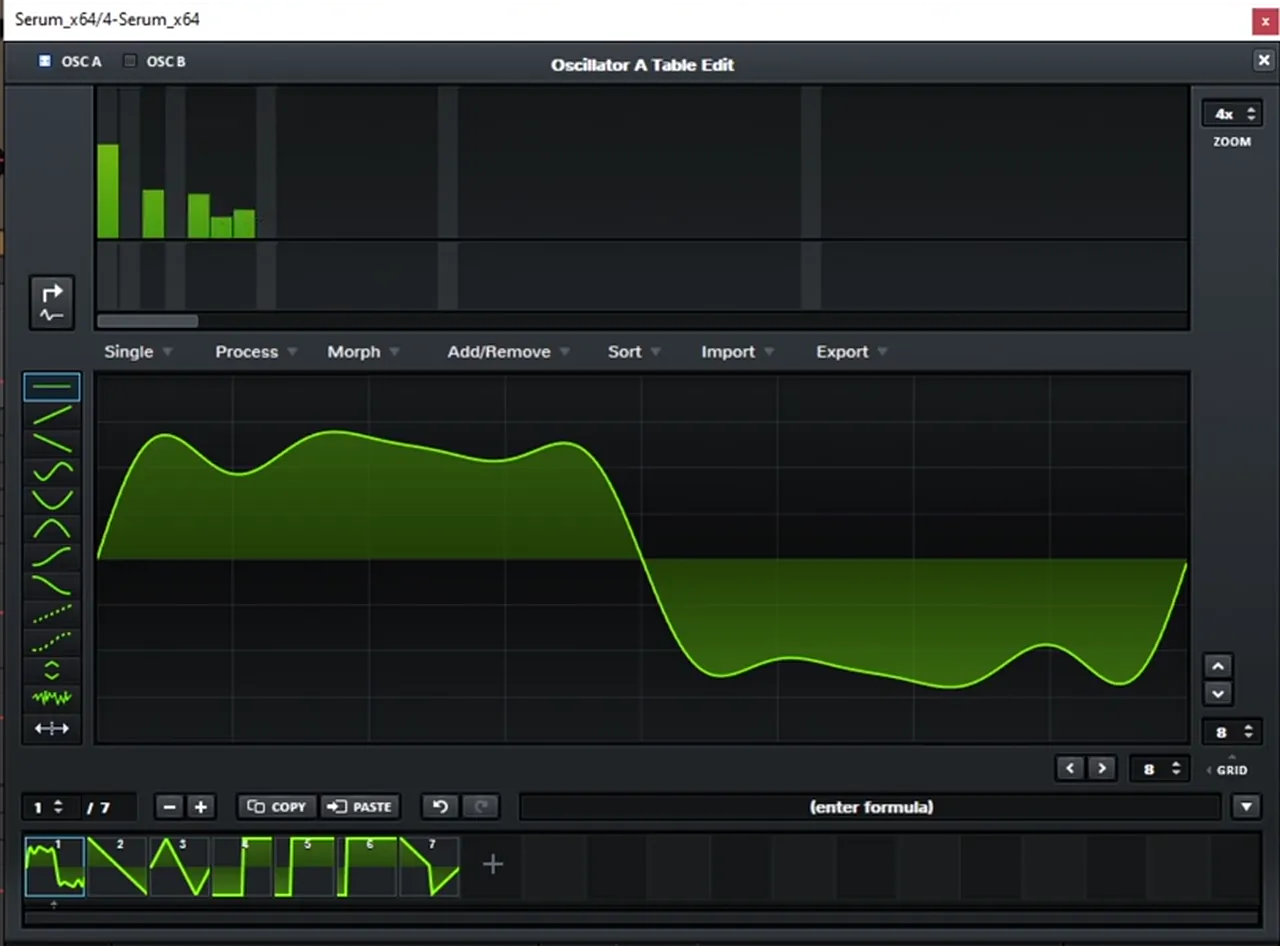
Task: Select the dotted curve draw tool
Action: [52, 642]
